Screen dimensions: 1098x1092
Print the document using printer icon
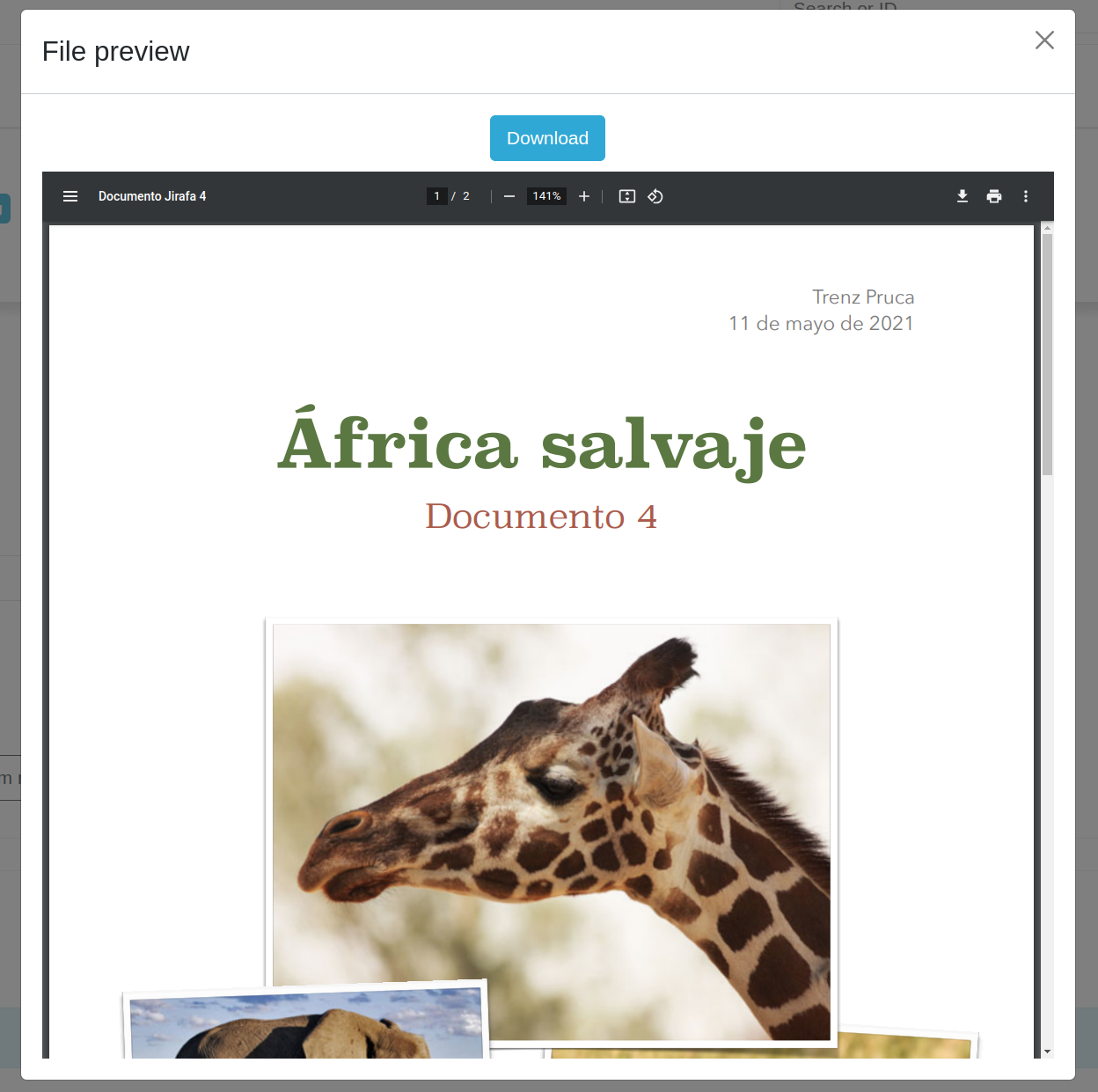(994, 196)
